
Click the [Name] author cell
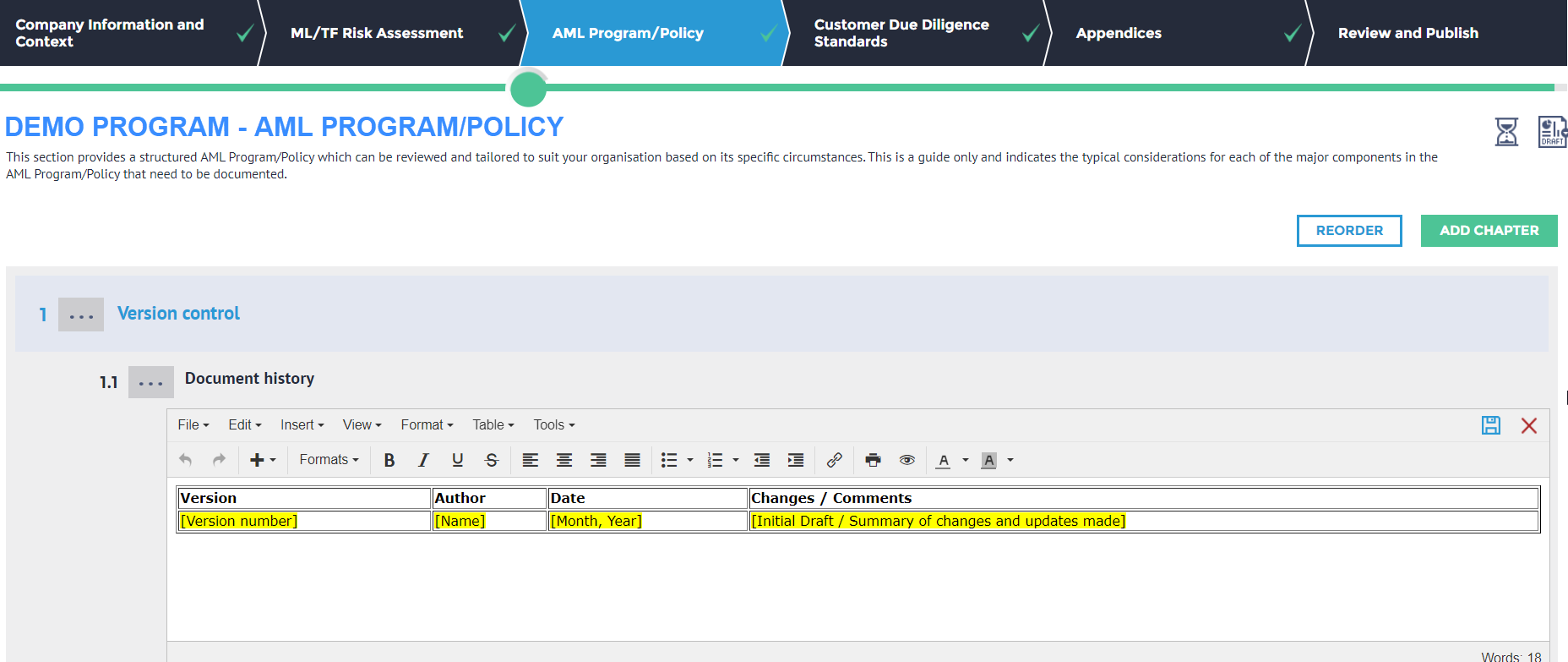(489, 521)
